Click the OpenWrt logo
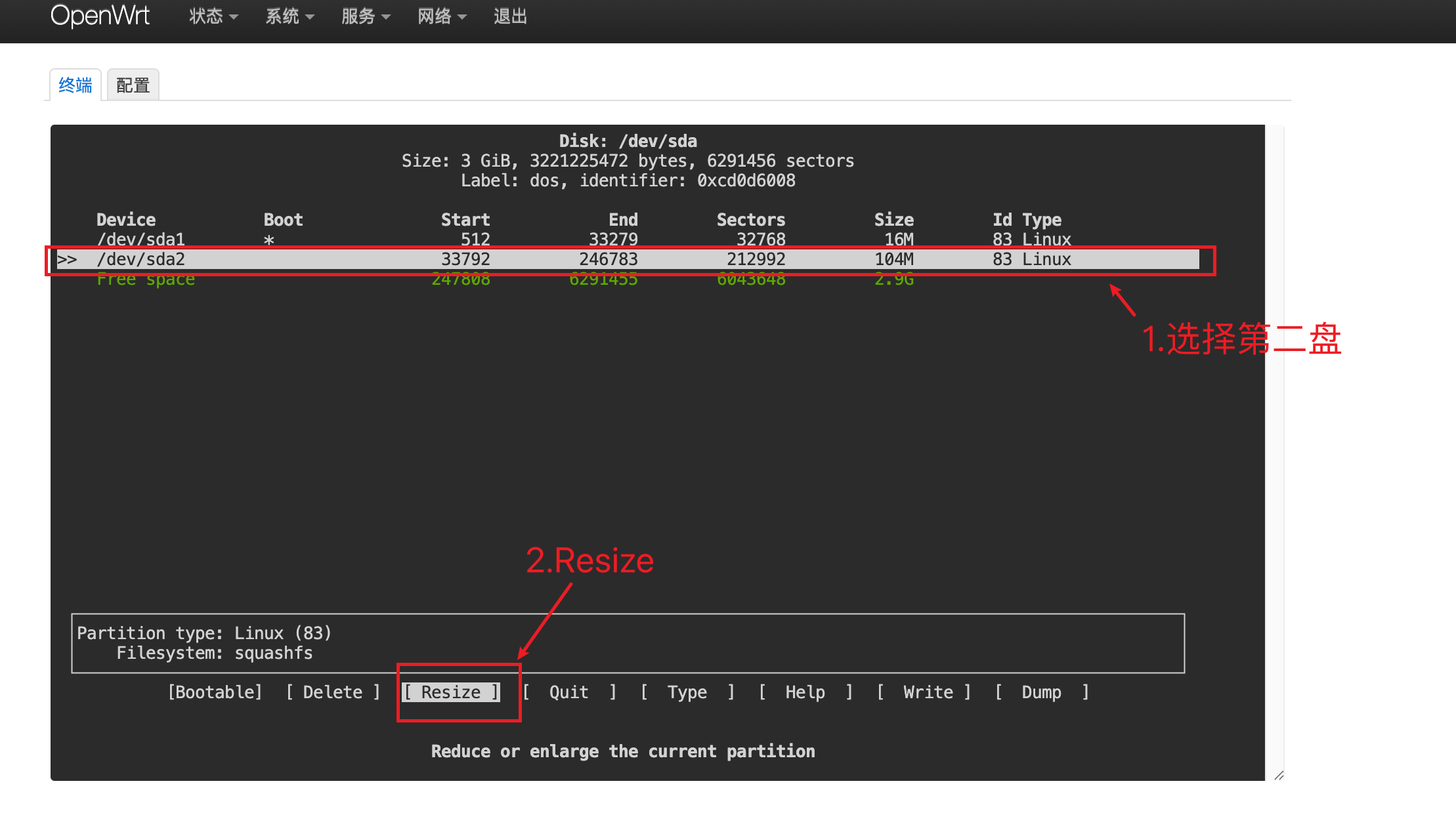The image size is (1456, 815). point(100,16)
